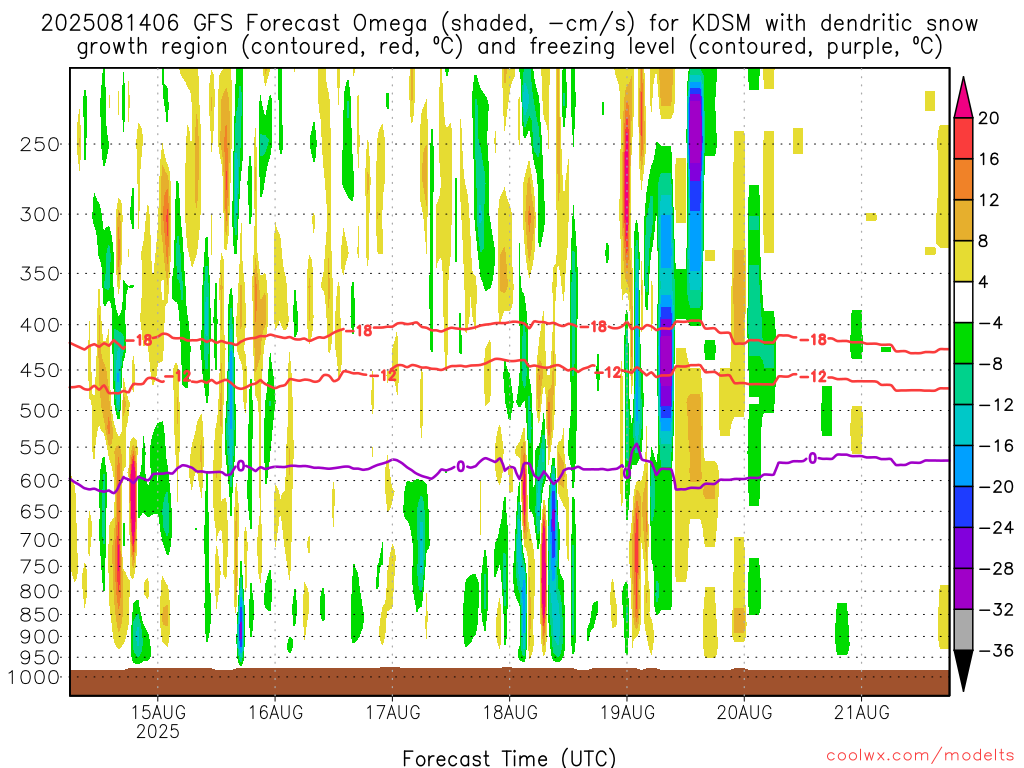Screen dimensions: 1024x768
Task: Click the colorbar value label -36
Action: (996, 650)
